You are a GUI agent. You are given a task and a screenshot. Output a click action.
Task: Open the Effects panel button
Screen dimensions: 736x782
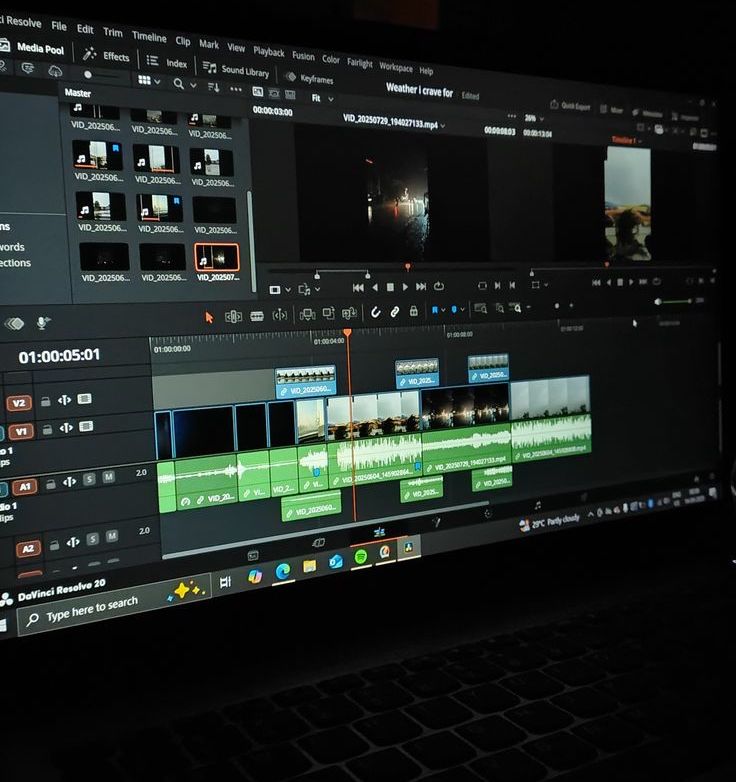pos(106,55)
